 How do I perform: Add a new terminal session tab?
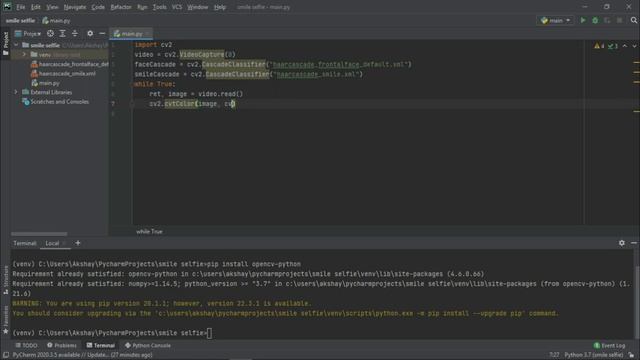point(78,243)
